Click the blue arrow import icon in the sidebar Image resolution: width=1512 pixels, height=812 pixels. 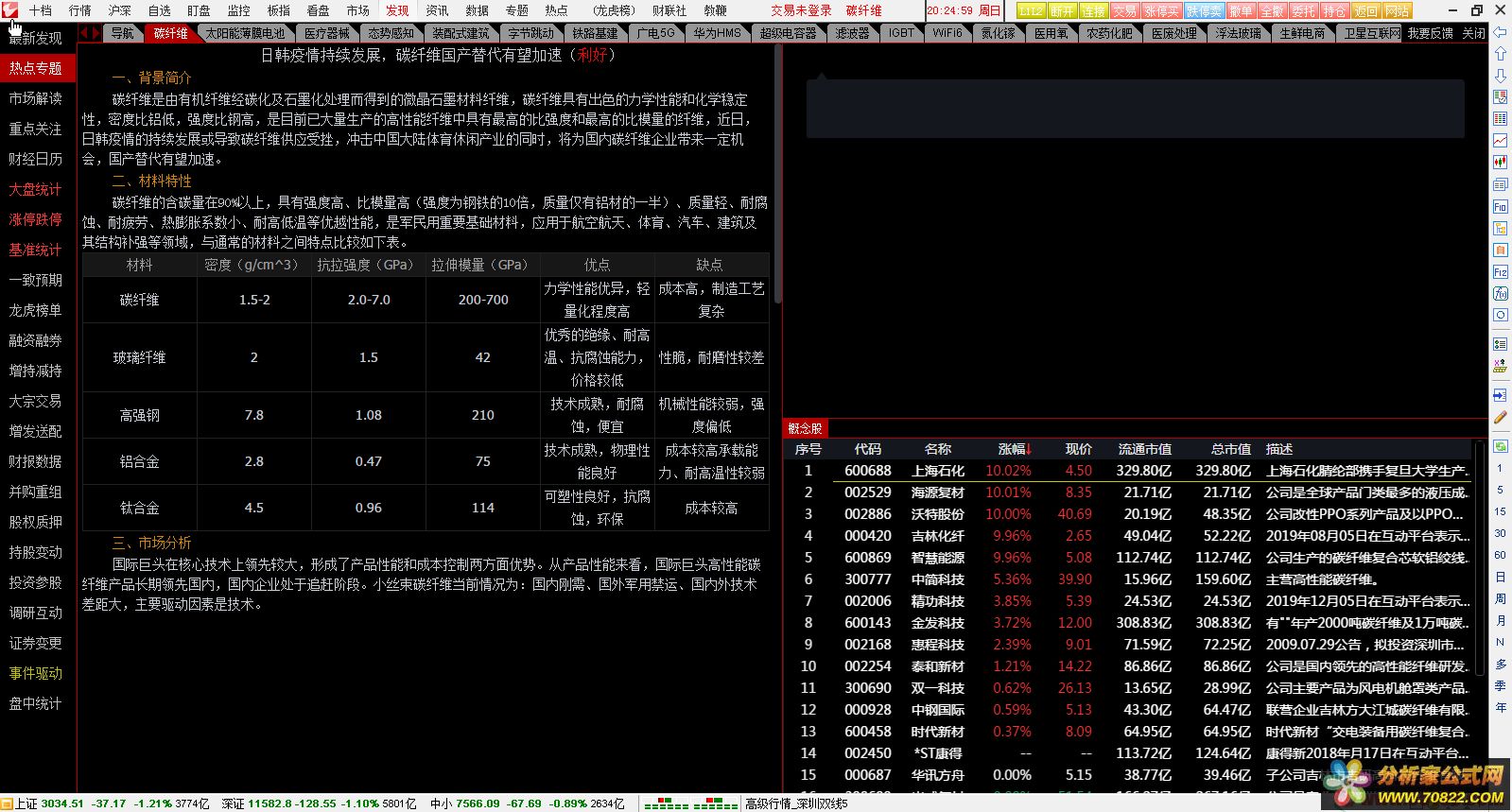[1500, 394]
